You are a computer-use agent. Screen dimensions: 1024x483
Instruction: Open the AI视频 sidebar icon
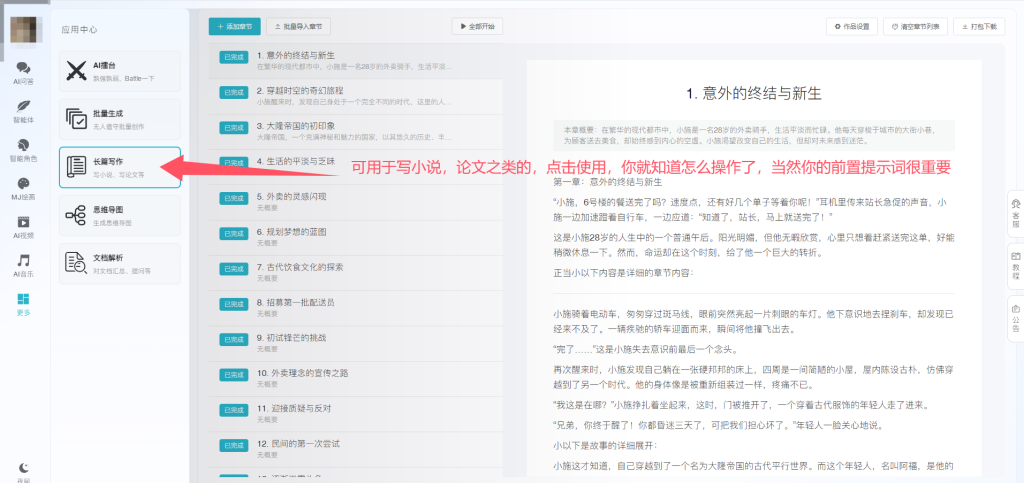[x=23, y=224]
